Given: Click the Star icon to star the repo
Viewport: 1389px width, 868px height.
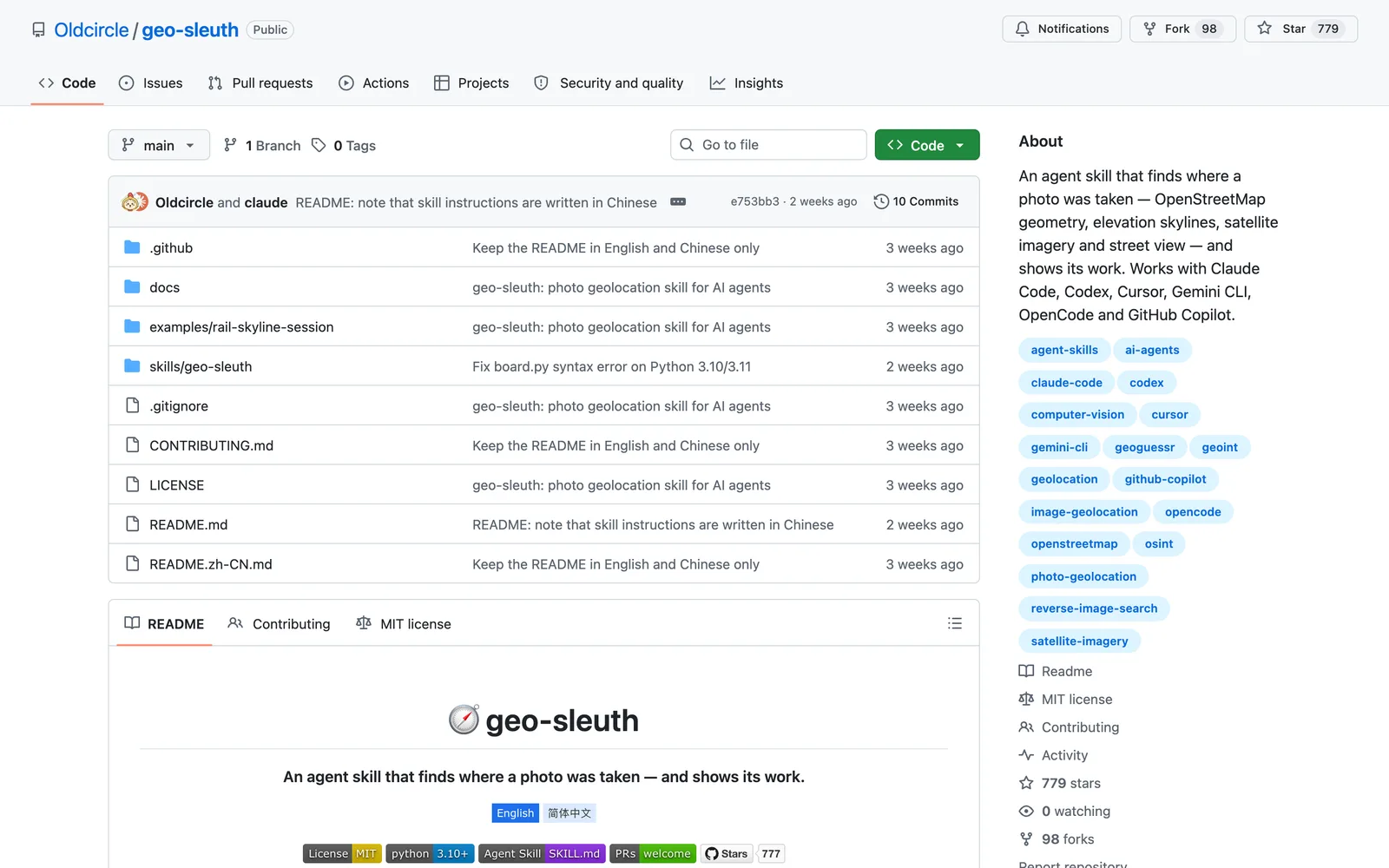Looking at the screenshot, I should pos(1265,29).
